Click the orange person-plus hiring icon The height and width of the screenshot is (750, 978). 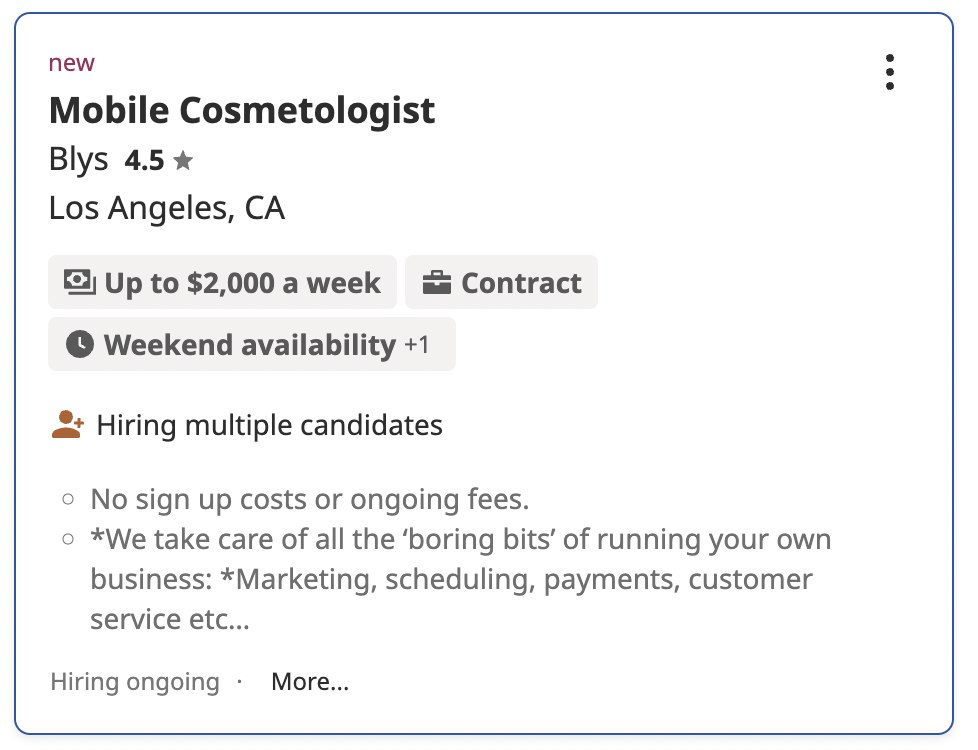[x=67, y=425]
